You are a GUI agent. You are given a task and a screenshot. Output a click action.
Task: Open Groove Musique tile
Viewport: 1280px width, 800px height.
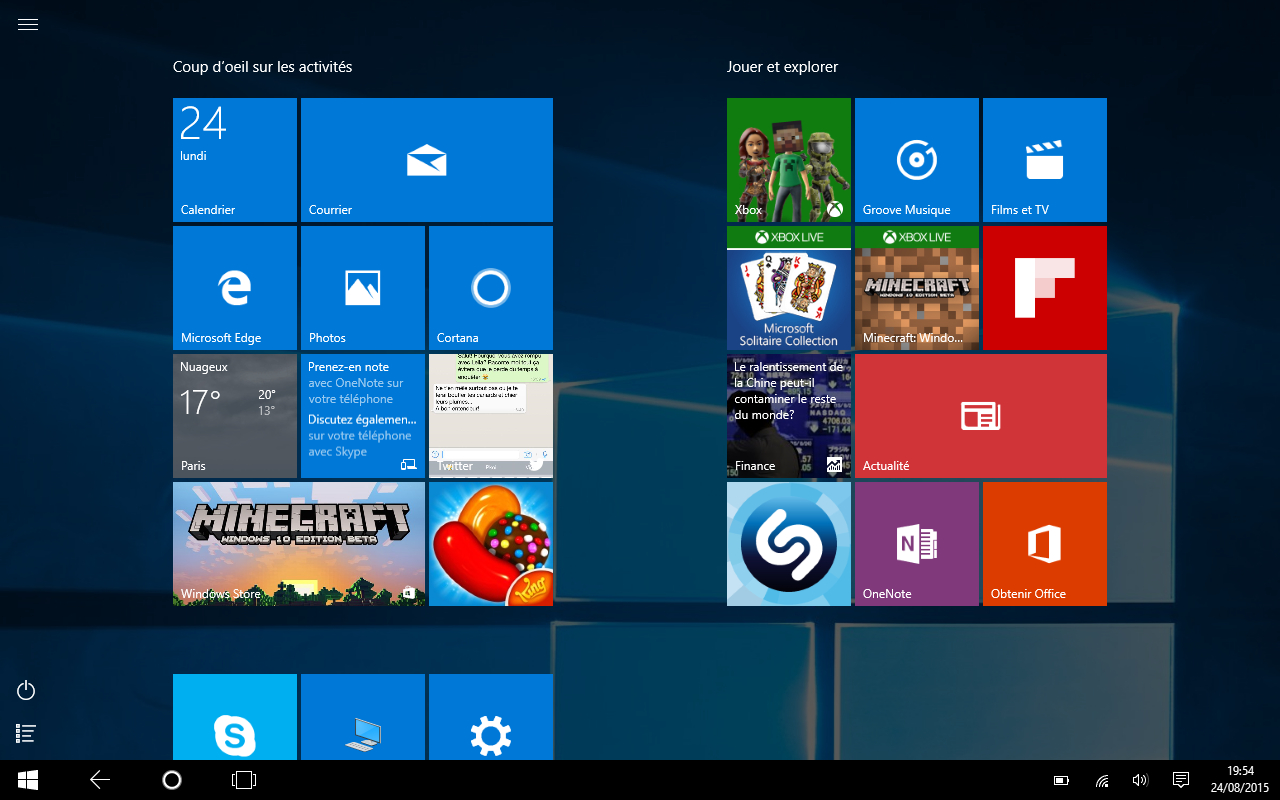917,160
